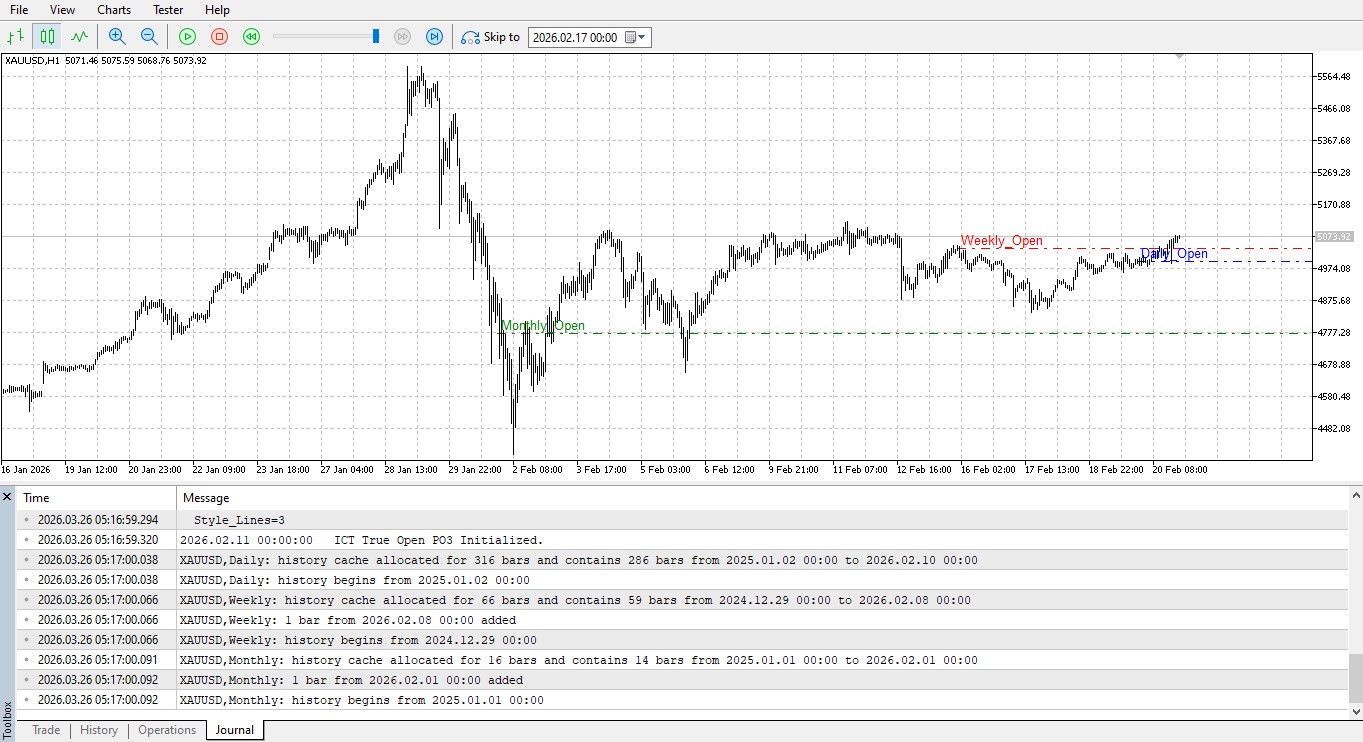This screenshot has height=742, width=1363.
Task: Select the Style_Lines=3 journal row
Action: tap(682, 520)
